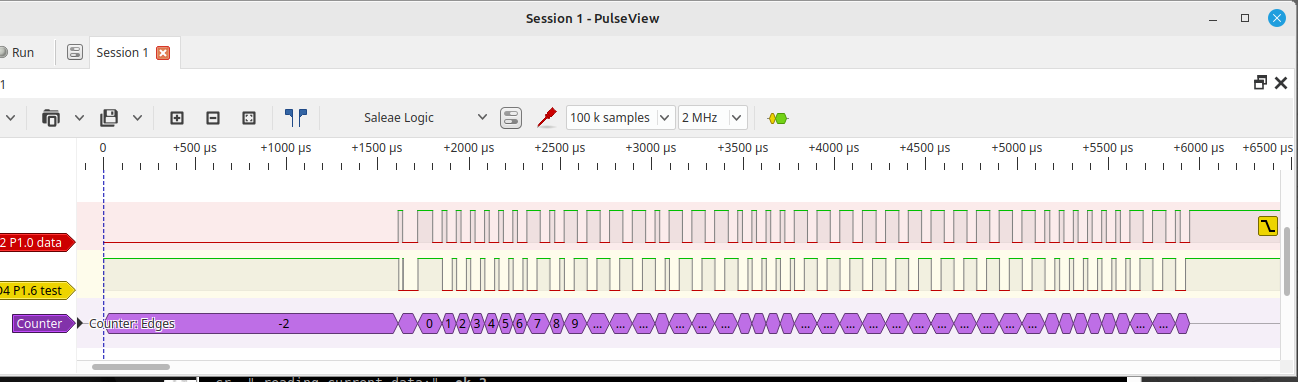
Task: Click the Run capture button
Action: point(18,52)
